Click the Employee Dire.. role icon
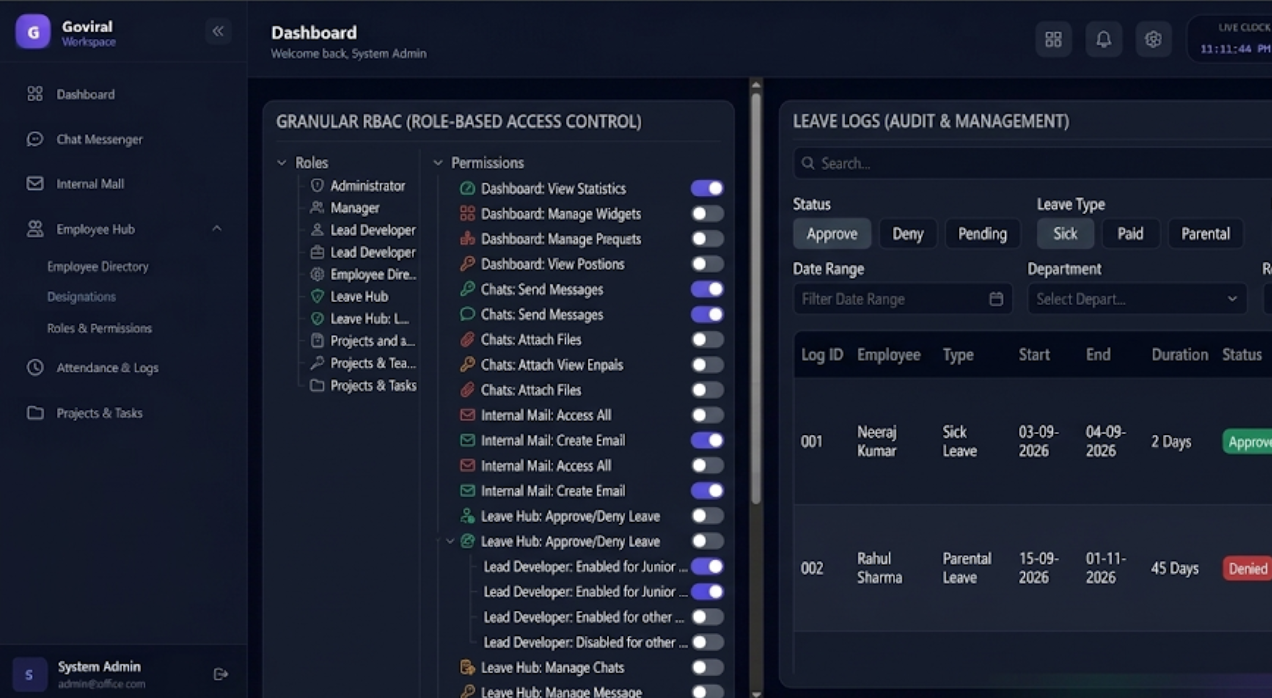 (317, 274)
